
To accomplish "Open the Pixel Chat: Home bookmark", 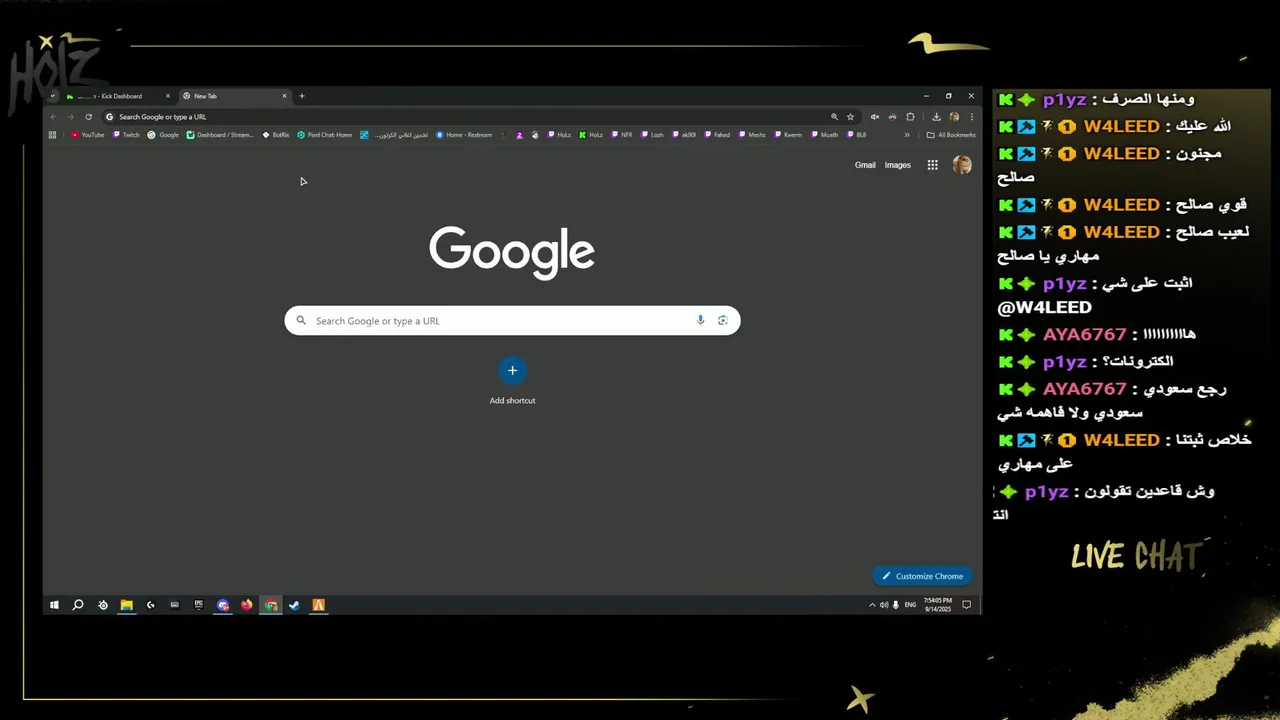I will [x=325, y=135].
